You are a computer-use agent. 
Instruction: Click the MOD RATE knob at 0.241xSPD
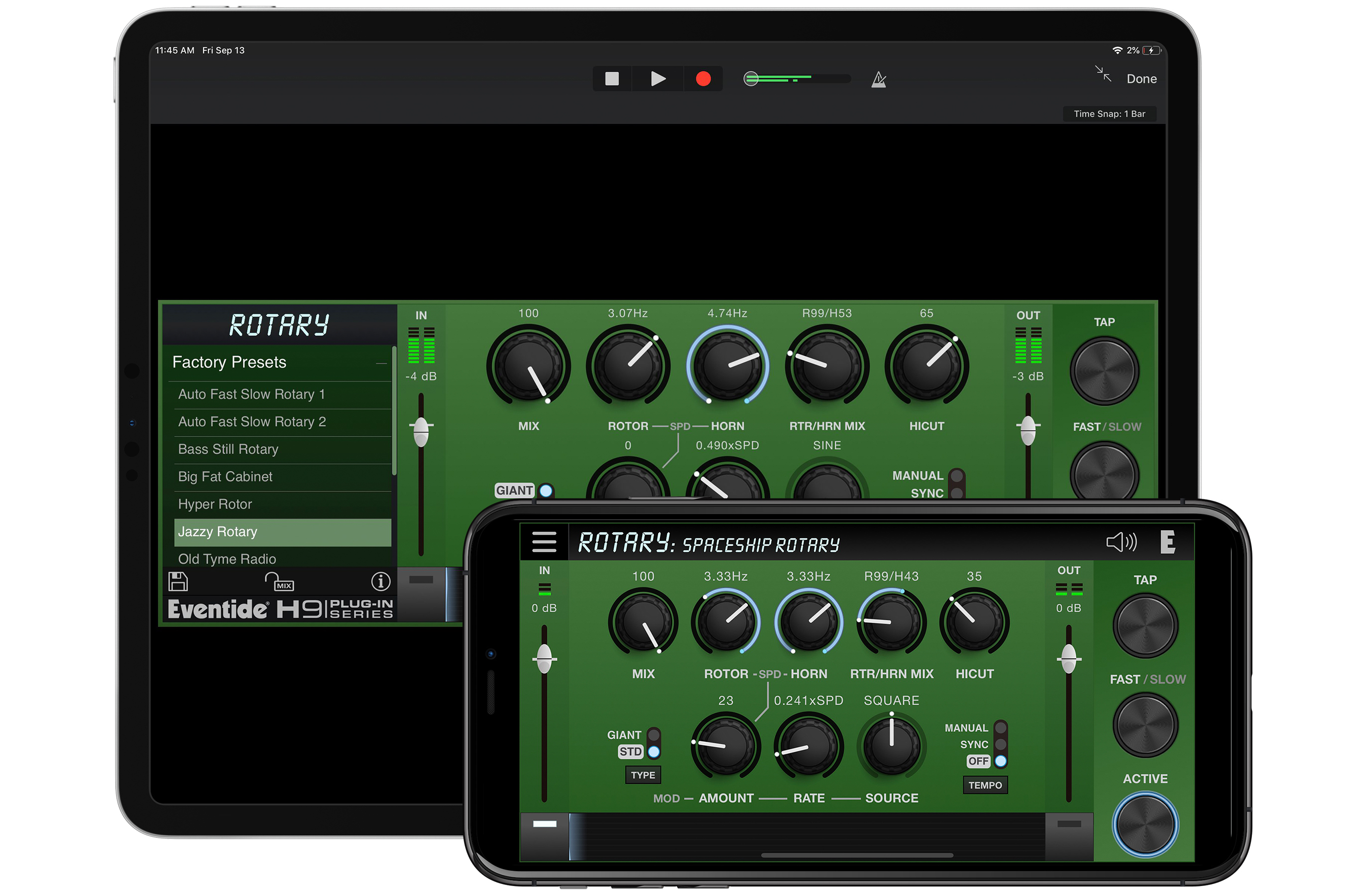(808, 746)
